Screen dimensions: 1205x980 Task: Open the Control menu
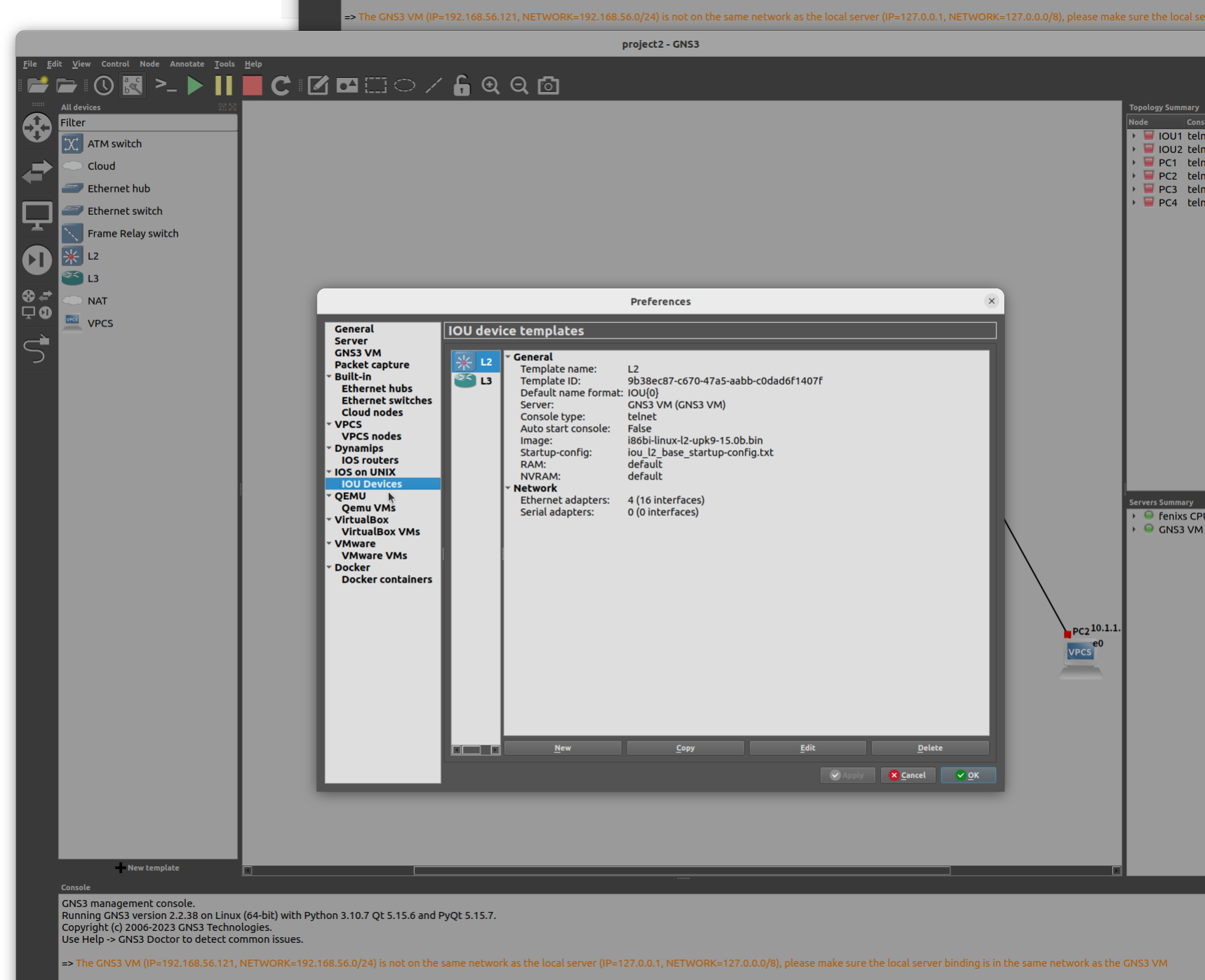(x=115, y=64)
